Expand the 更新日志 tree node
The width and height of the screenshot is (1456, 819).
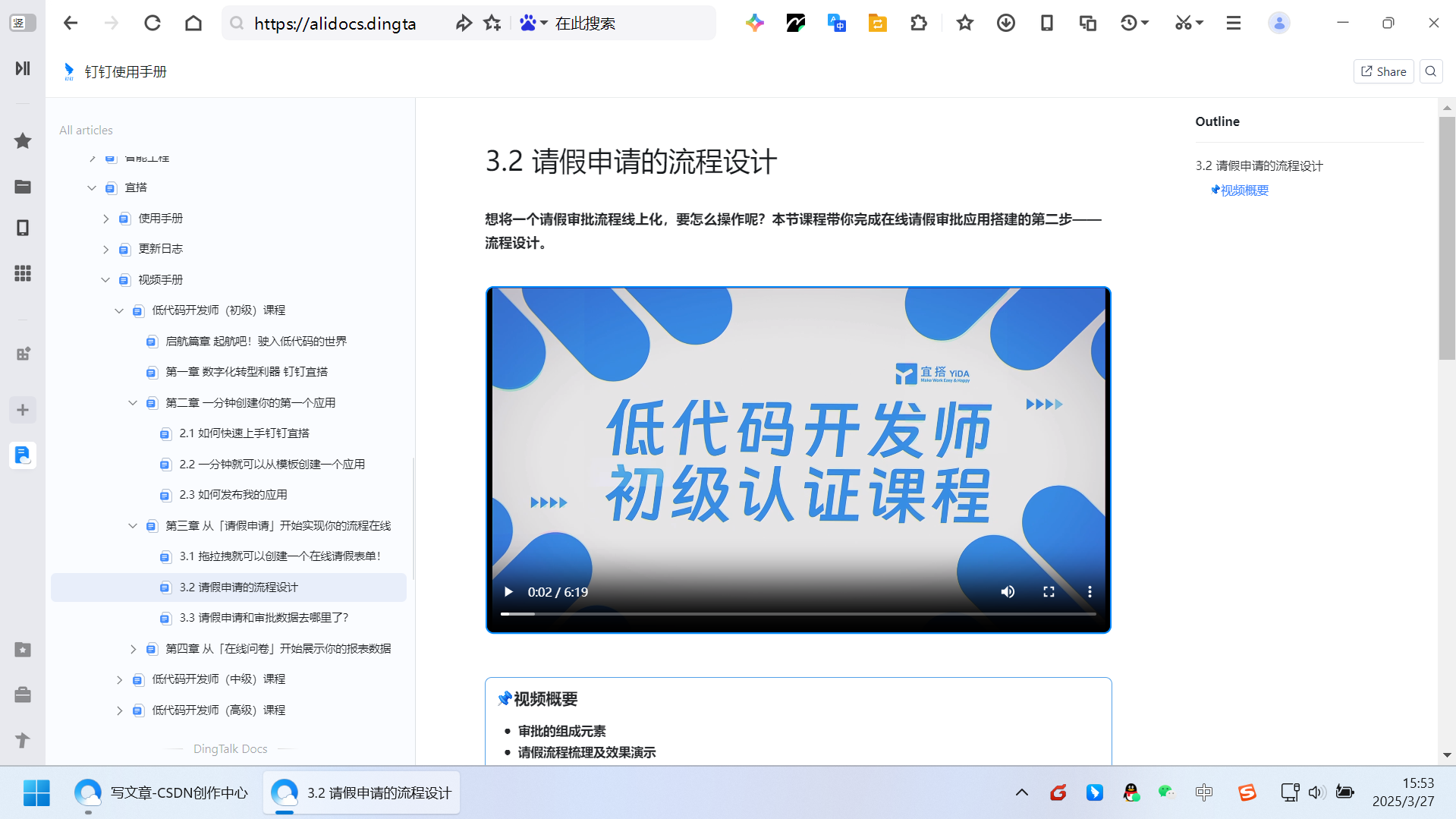[x=105, y=249]
